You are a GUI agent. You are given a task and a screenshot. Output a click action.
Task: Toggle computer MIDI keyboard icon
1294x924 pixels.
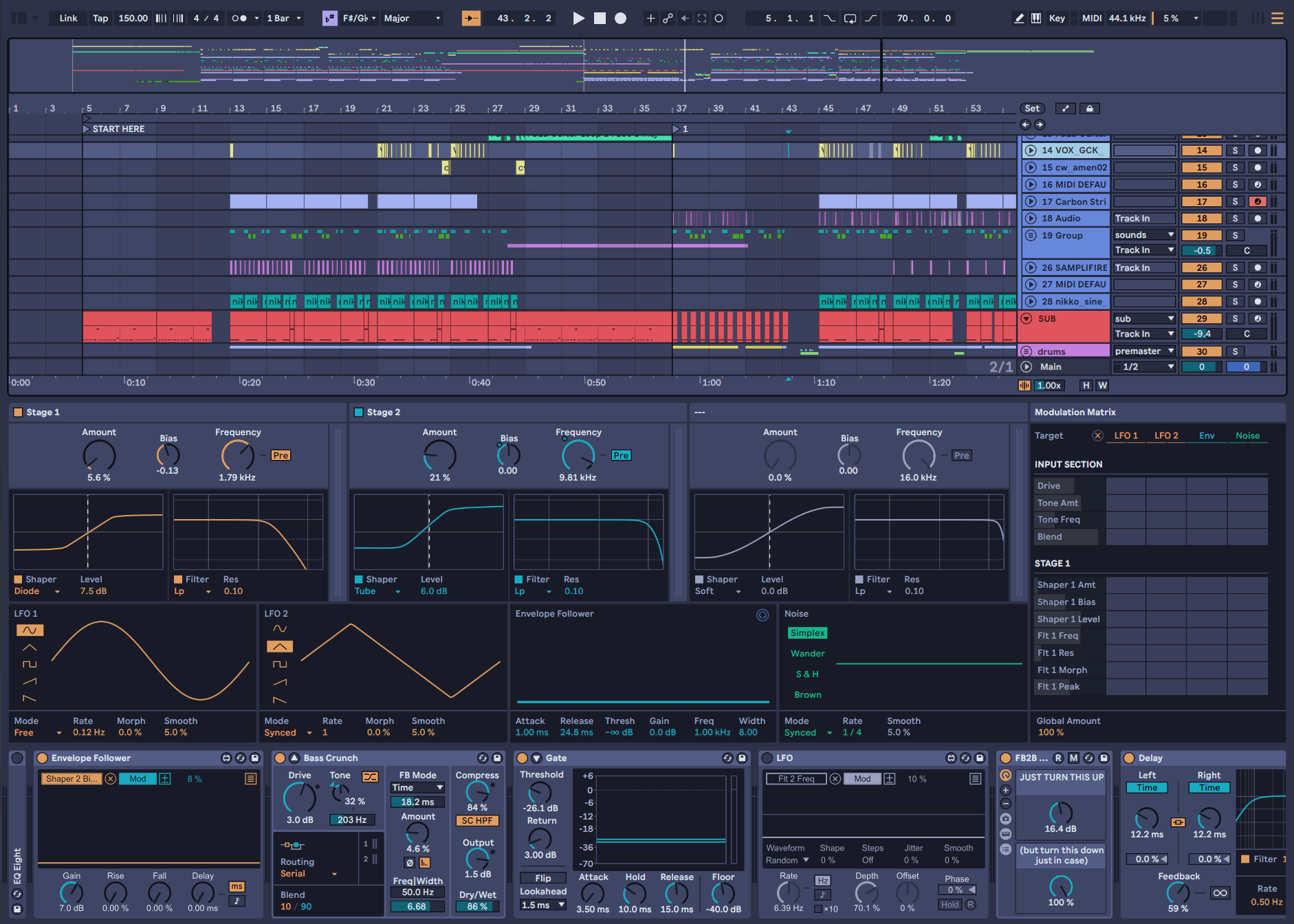pyautogui.click(x=1036, y=19)
